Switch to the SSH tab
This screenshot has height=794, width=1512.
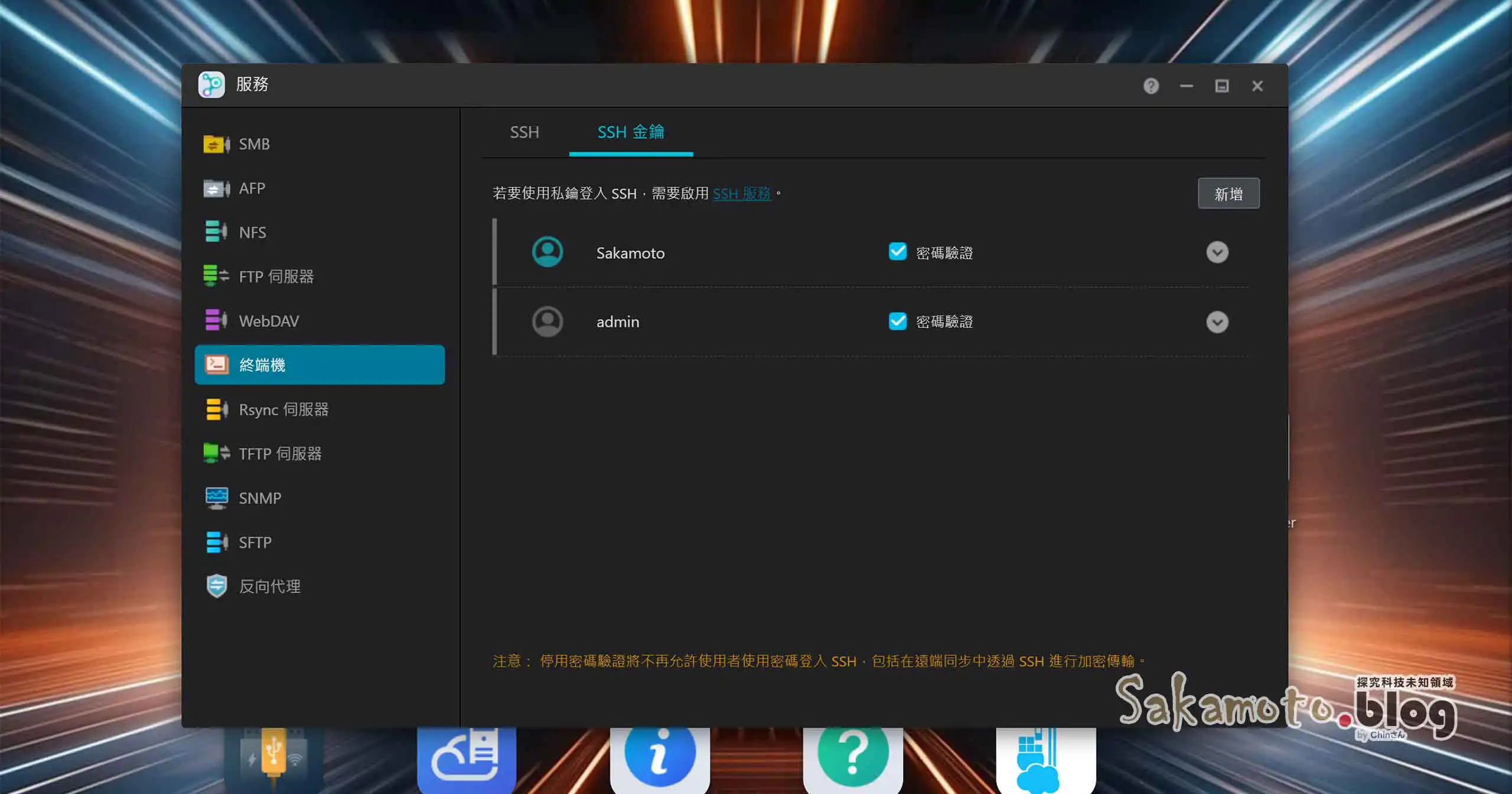pos(524,132)
